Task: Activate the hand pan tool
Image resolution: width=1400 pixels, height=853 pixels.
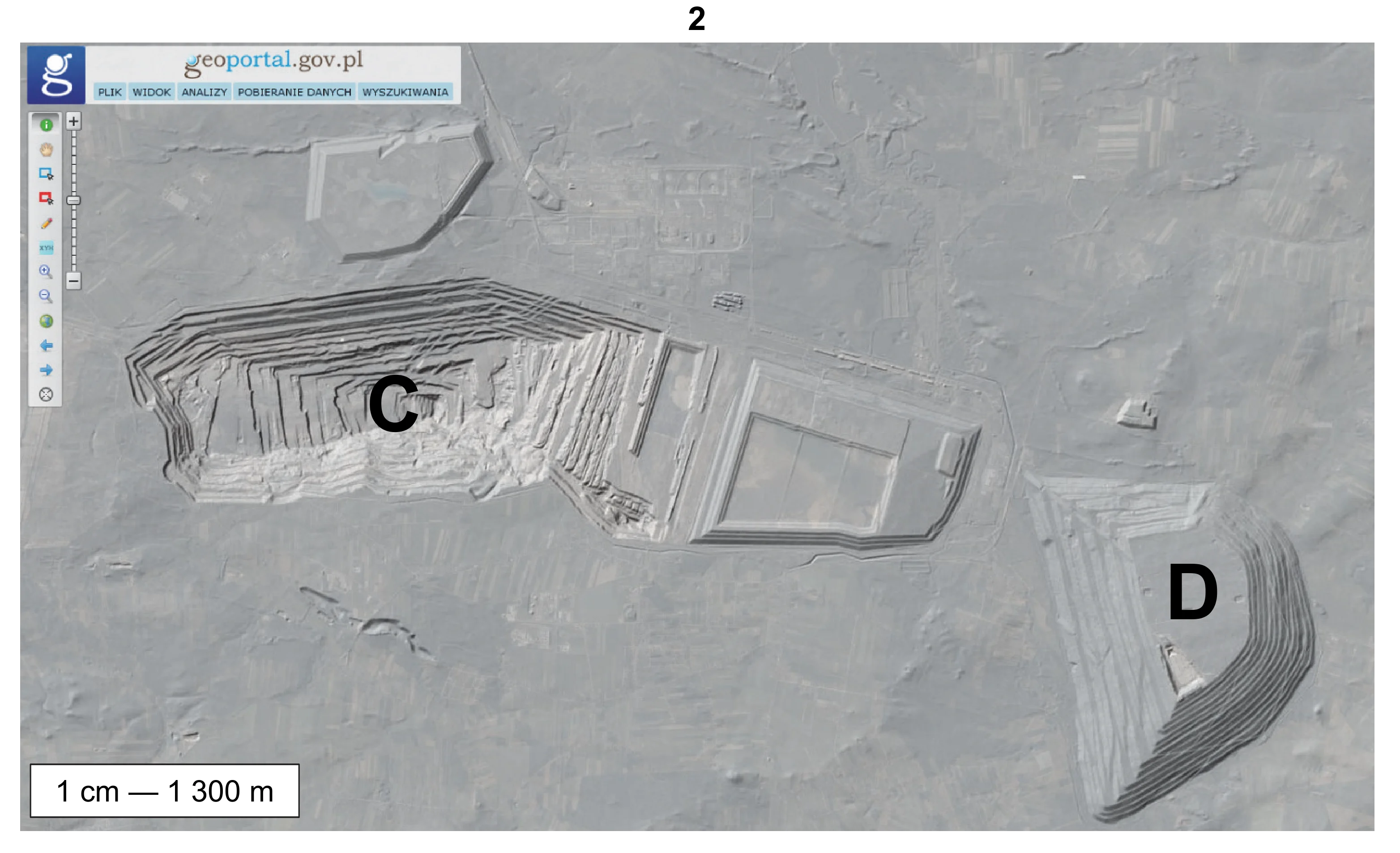Action: click(x=47, y=150)
